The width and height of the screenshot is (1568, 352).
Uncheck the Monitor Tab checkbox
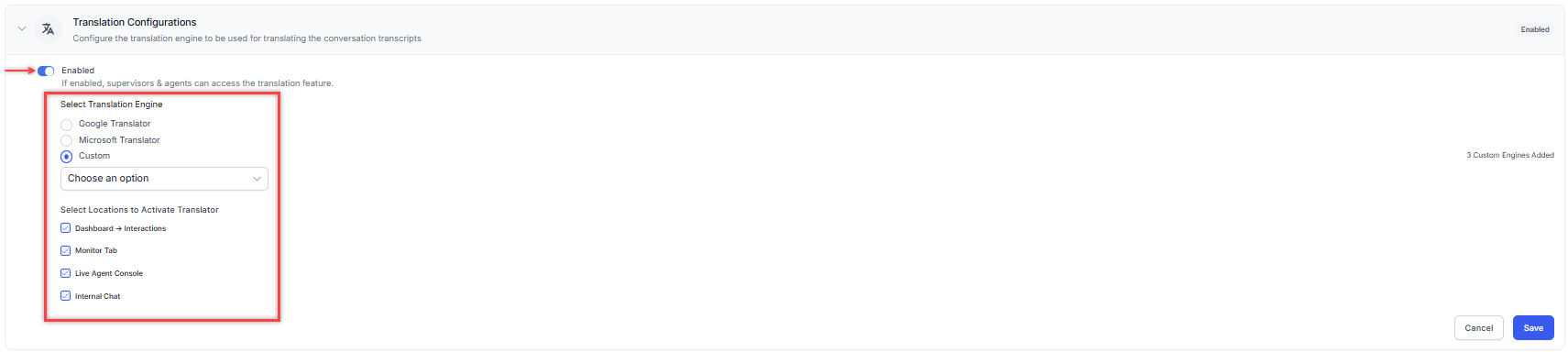pyautogui.click(x=65, y=250)
